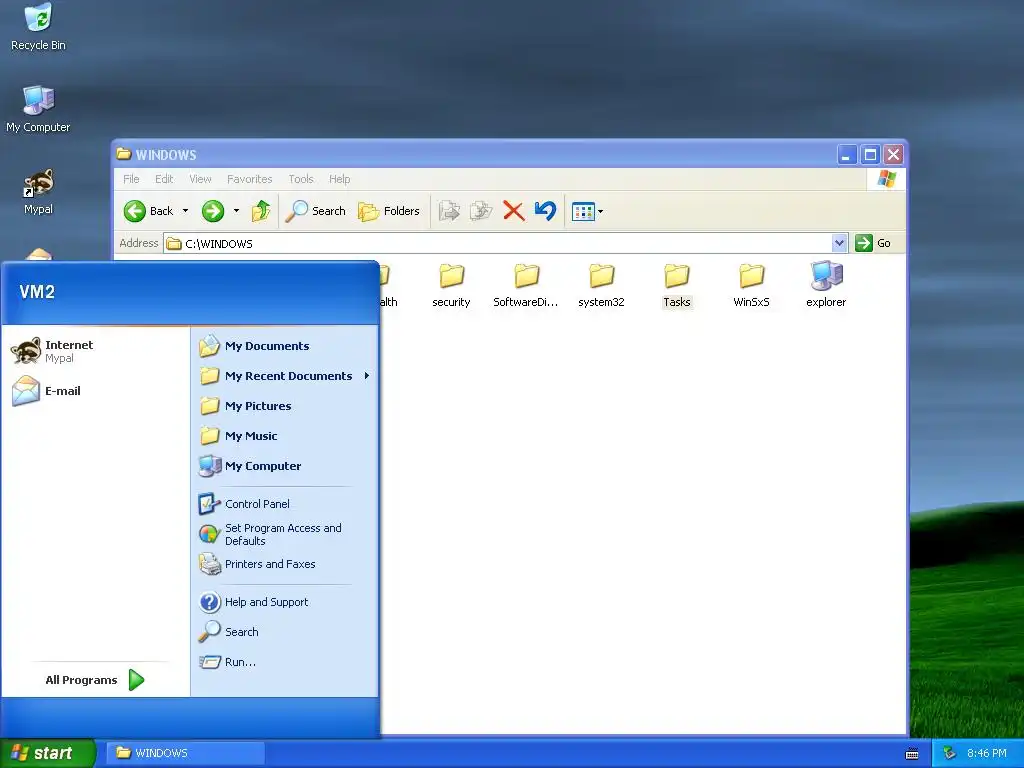1024x768 pixels.
Task: Click the network tray icon
Action: point(949,754)
